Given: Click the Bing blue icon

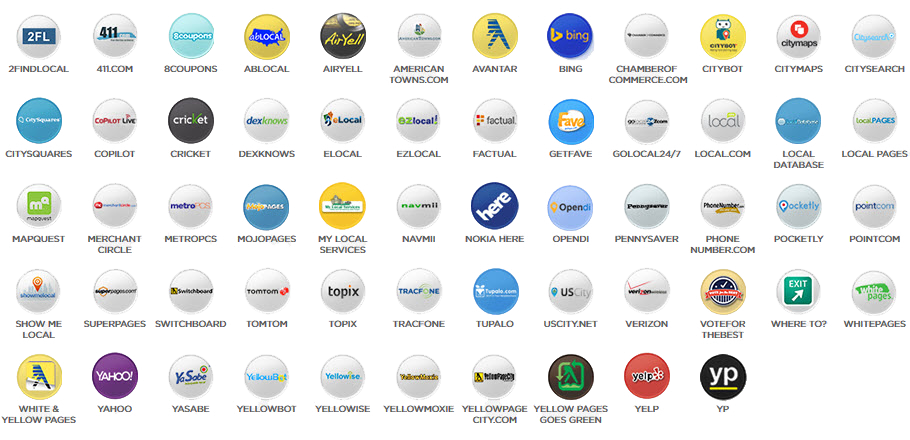Looking at the screenshot, I should tap(571, 37).
